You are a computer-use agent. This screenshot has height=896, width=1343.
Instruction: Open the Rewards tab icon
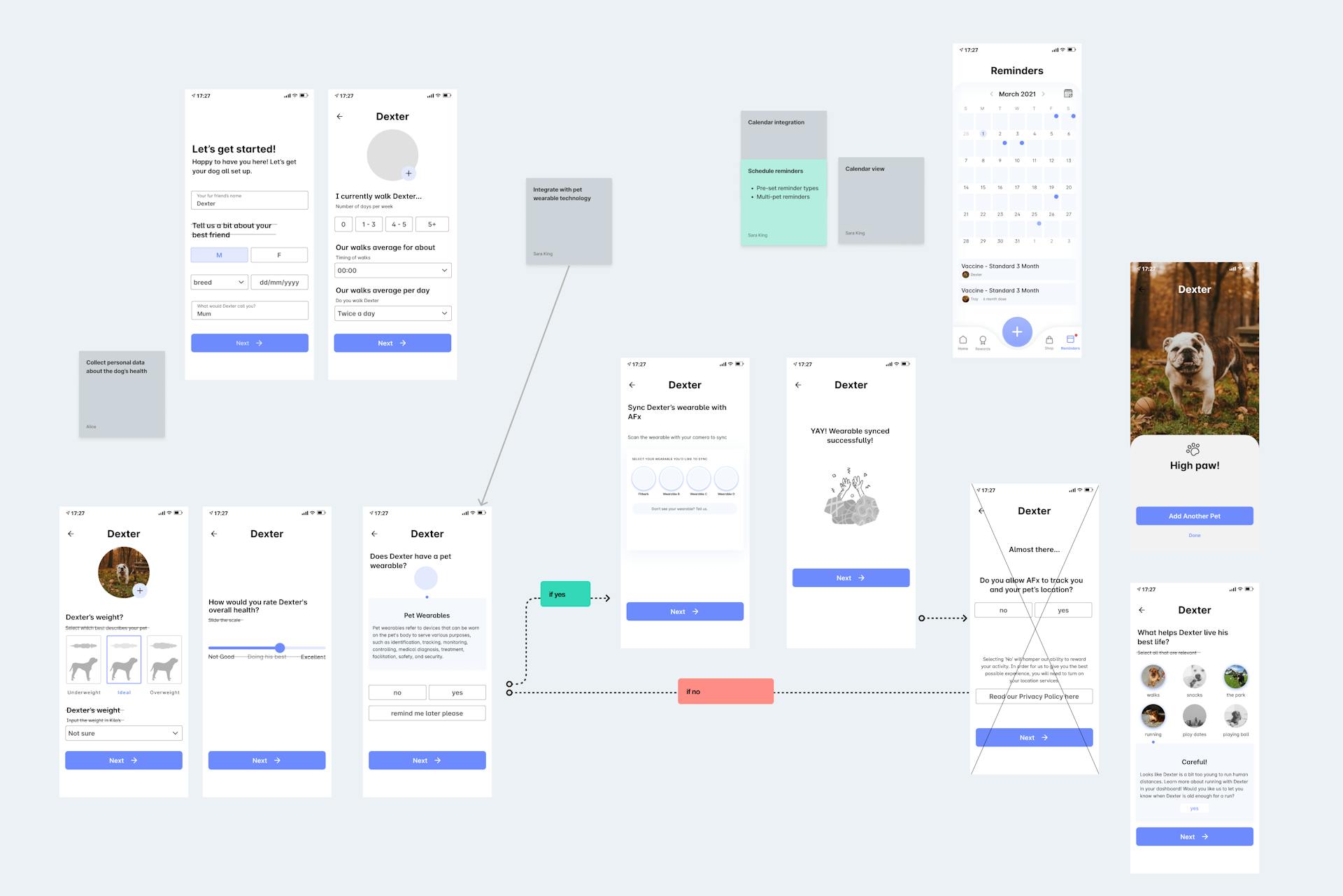983,341
